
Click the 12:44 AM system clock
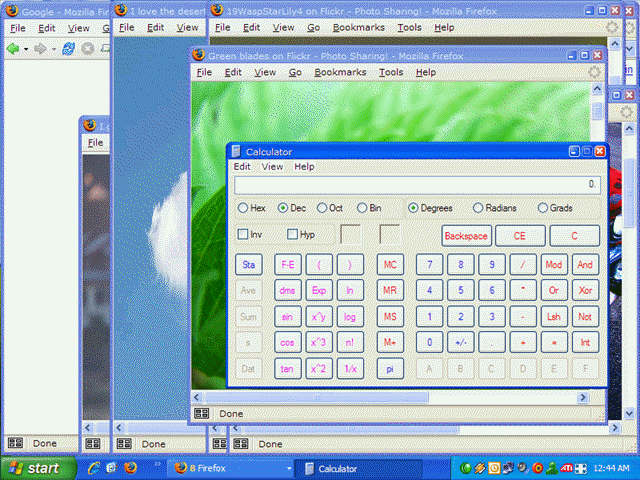pos(611,468)
